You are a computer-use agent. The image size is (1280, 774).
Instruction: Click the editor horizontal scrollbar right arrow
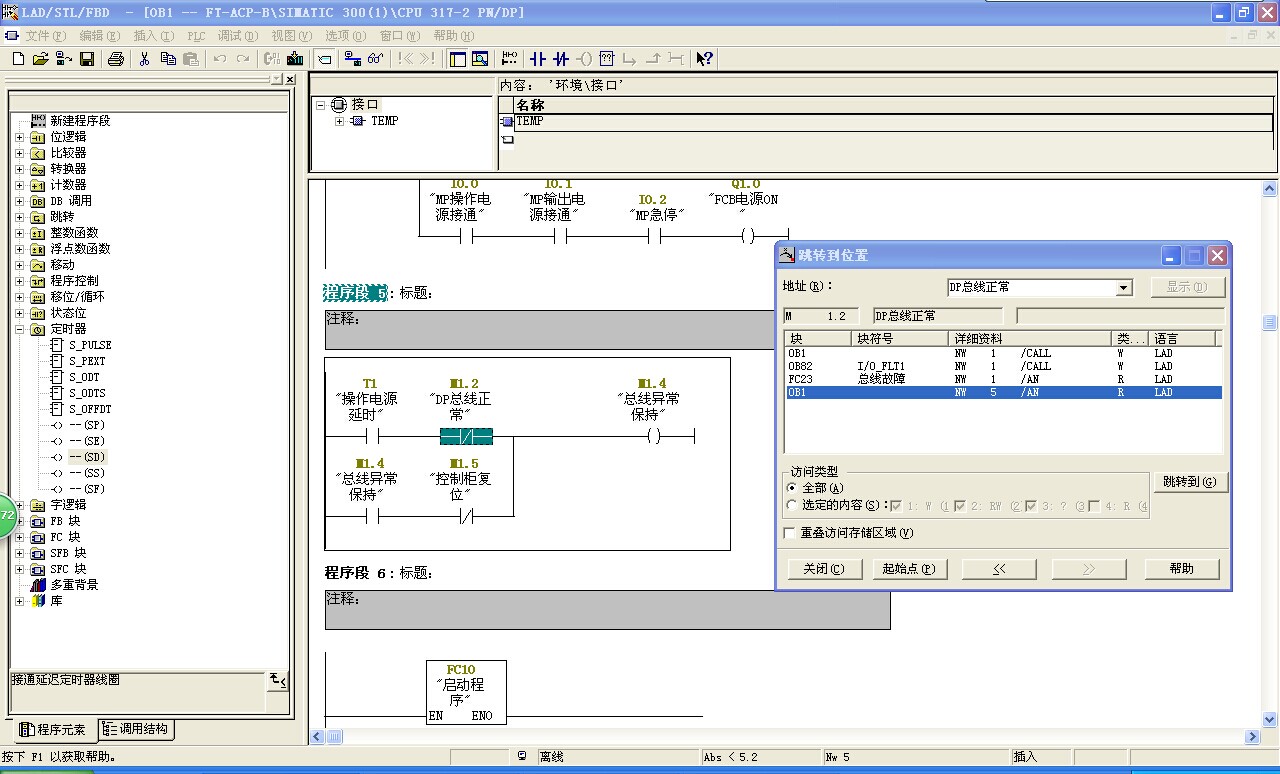tap(1252, 737)
